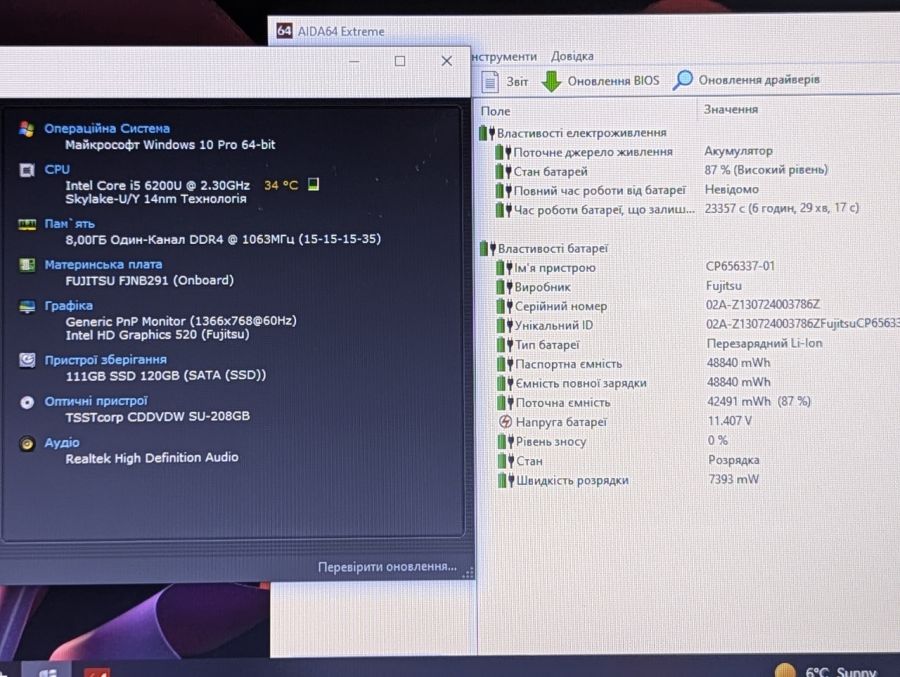Click the Поле column header
The height and width of the screenshot is (677, 900).
click(495, 111)
